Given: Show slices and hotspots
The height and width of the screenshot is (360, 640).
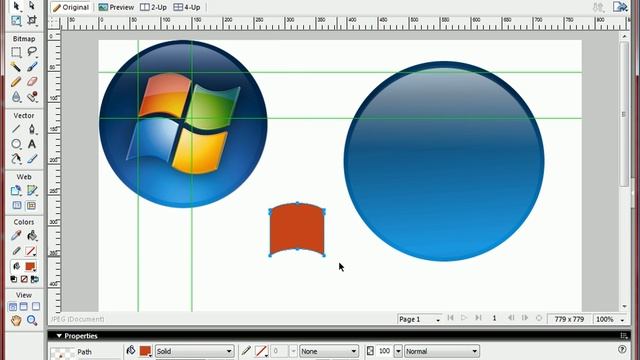Looking at the screenshot, I should [31, 205].
